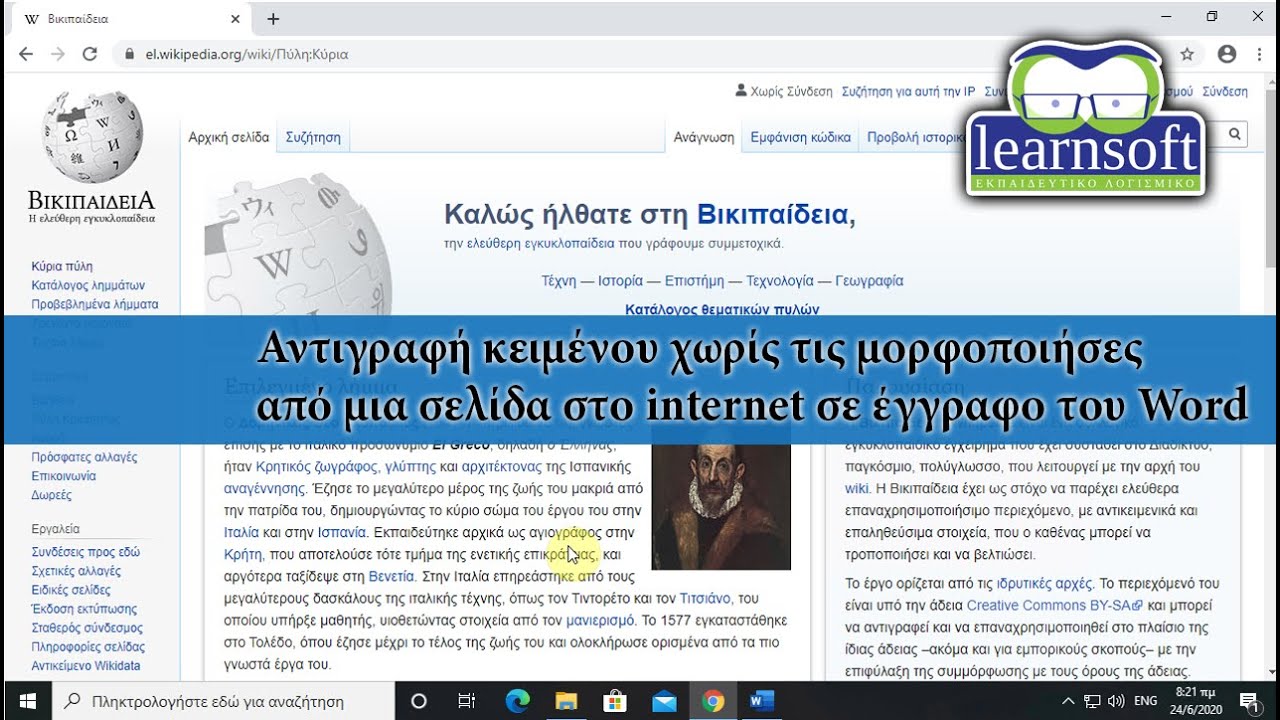The image size is (1280, 720).
Task: Open Έκδοση εκτύπωσης tool link
Action: (84, 609)
